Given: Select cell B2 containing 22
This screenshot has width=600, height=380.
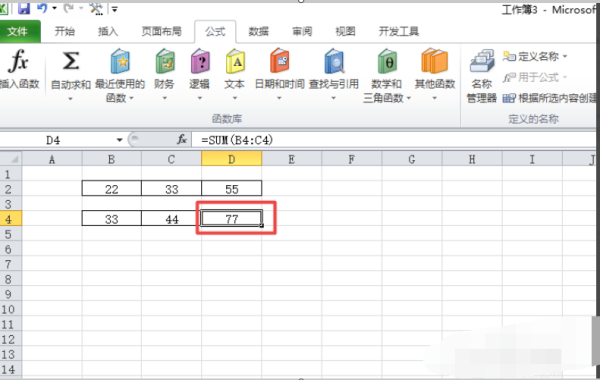Looking at the screenshot, I should (x=111, y=189).
